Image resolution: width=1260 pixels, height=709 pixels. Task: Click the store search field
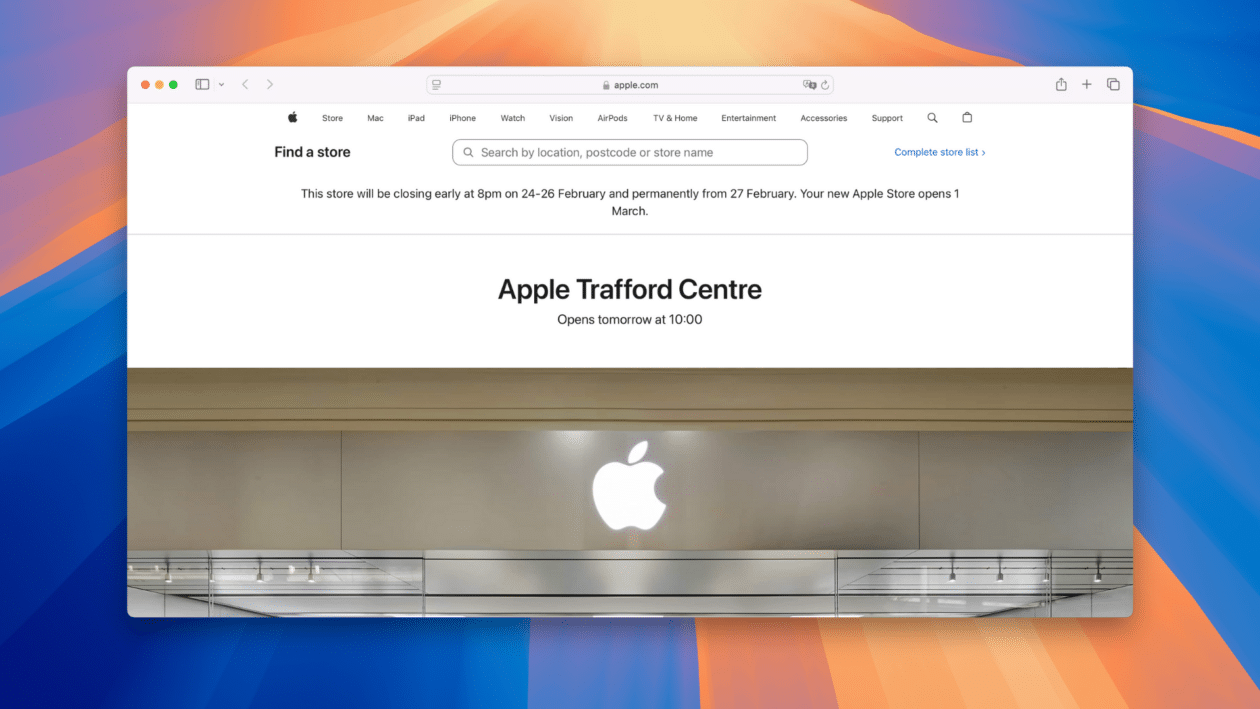click(x=630, y=152)
